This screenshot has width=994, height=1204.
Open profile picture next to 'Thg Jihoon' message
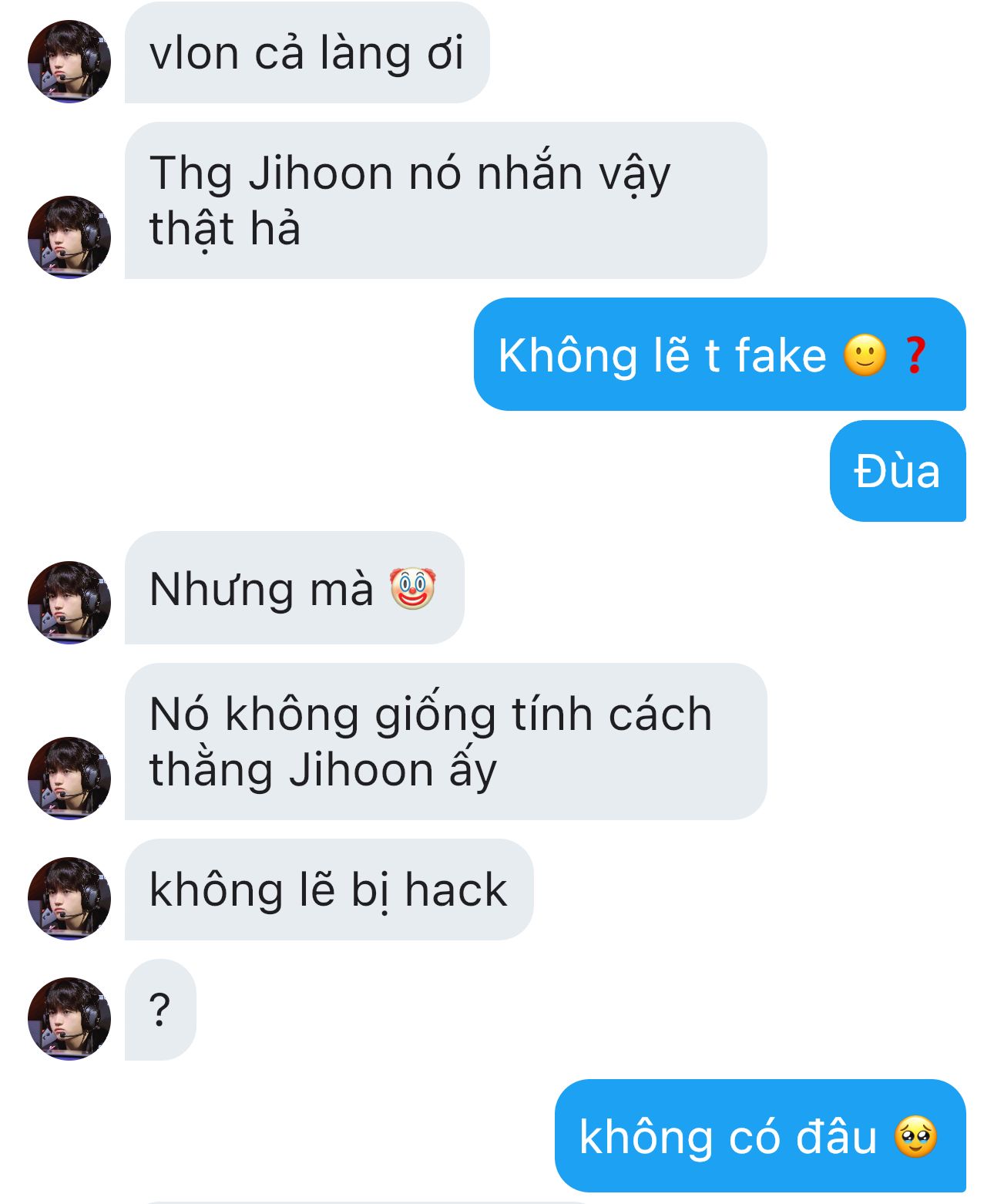(69, 237)
